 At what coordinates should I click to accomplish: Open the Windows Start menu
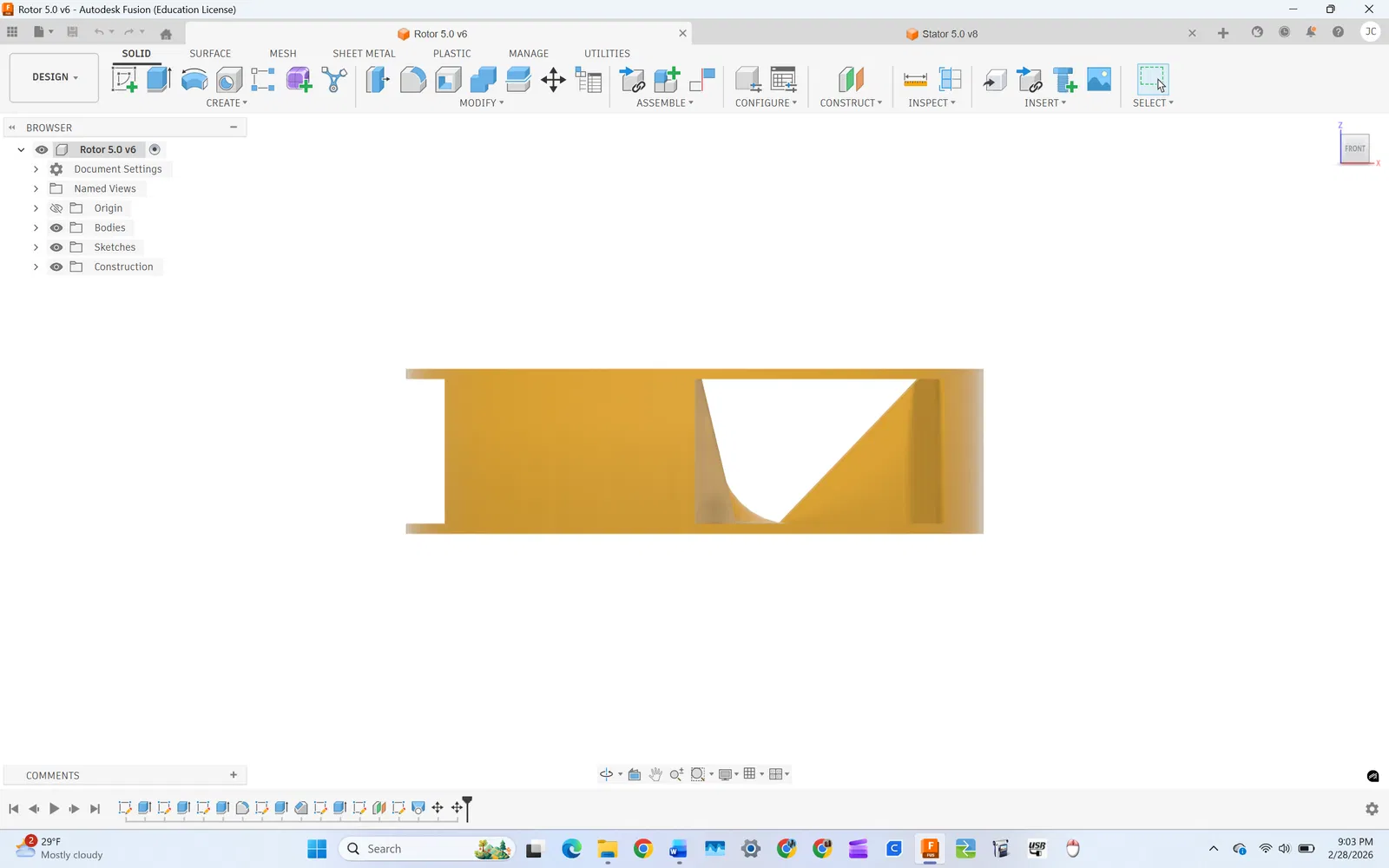pyautogui.click(x=317, y=849)
